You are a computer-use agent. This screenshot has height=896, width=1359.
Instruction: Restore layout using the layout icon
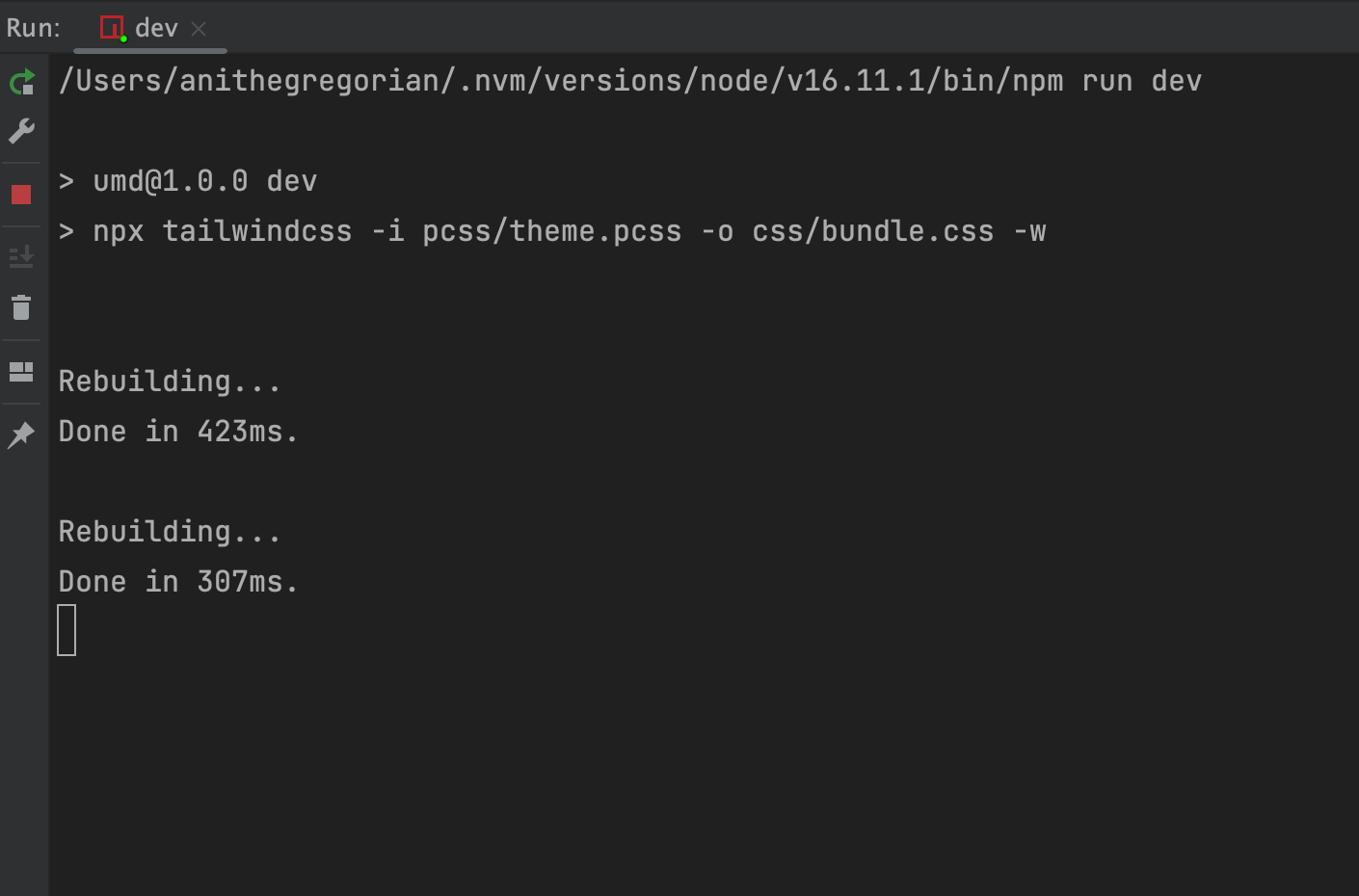pyautogui.click(x=21, y=372)
